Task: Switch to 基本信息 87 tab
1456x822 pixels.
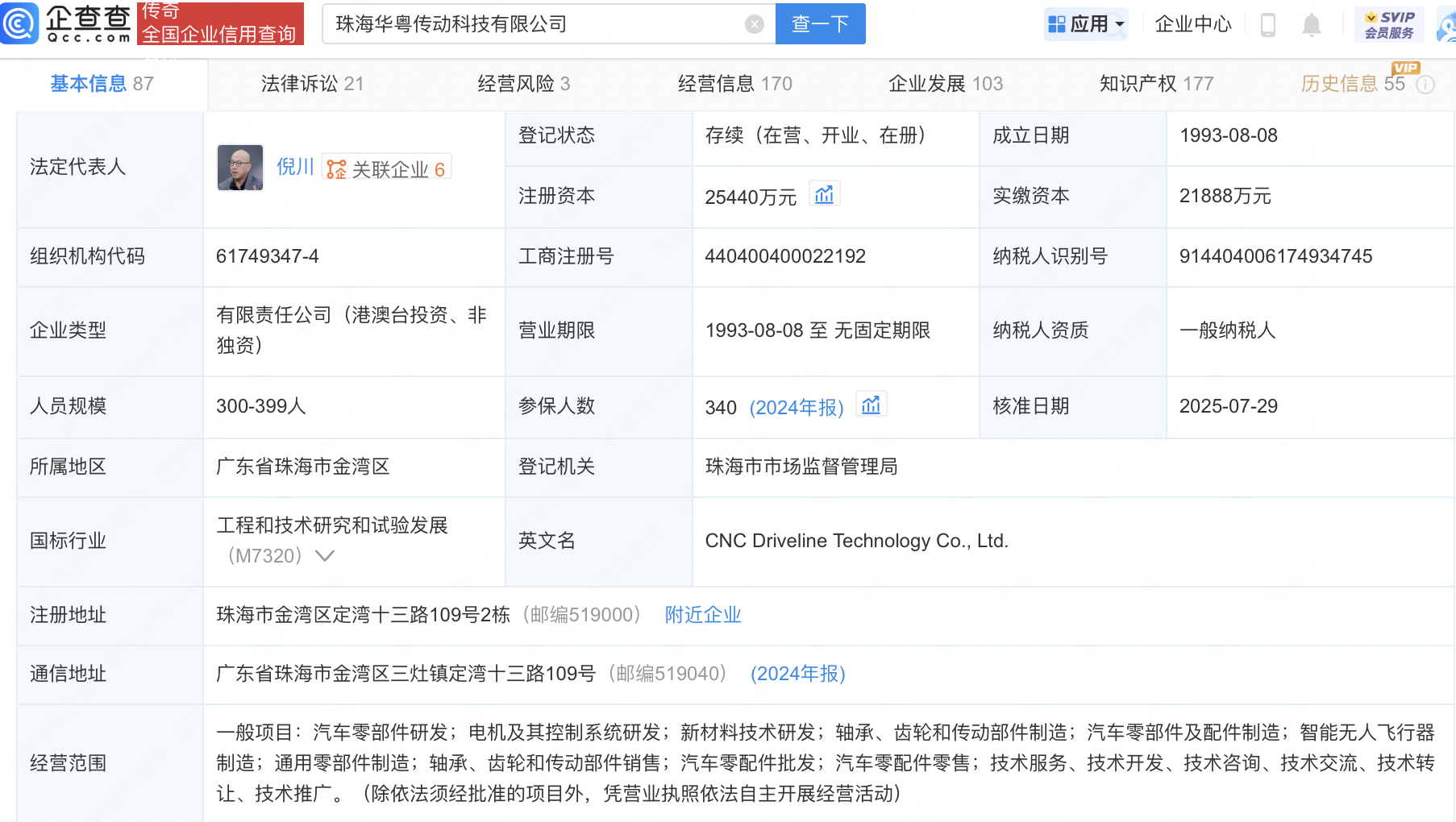Action: coord(102,84)
